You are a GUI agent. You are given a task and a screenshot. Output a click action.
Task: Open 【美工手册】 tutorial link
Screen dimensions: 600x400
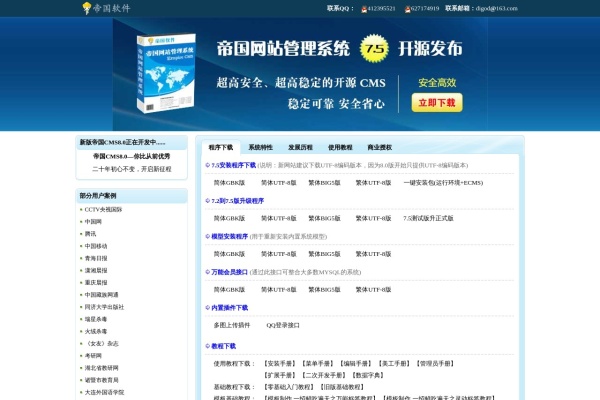point(394,363)
